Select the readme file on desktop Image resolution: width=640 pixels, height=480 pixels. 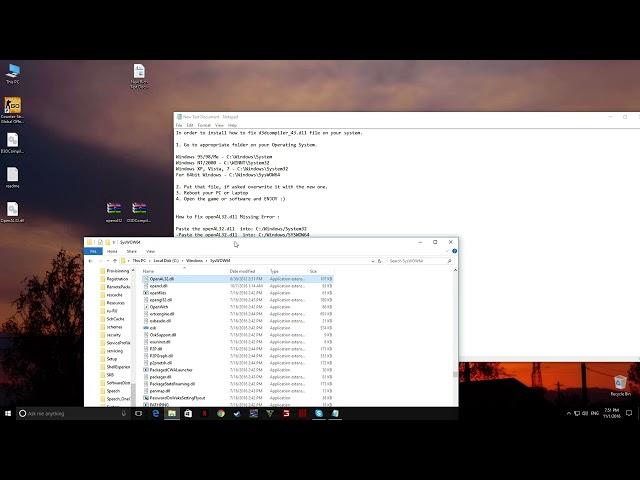coord(13,175)
